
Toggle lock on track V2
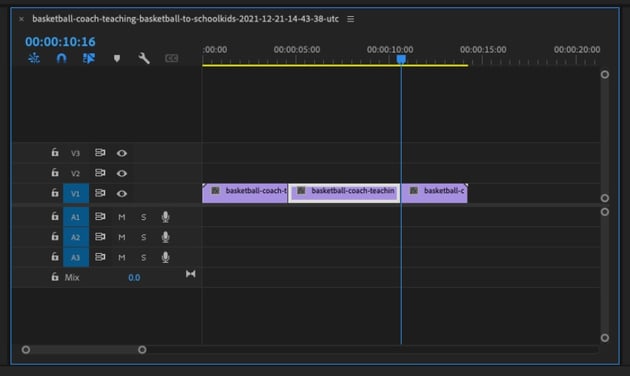click(x=55, y=173)
